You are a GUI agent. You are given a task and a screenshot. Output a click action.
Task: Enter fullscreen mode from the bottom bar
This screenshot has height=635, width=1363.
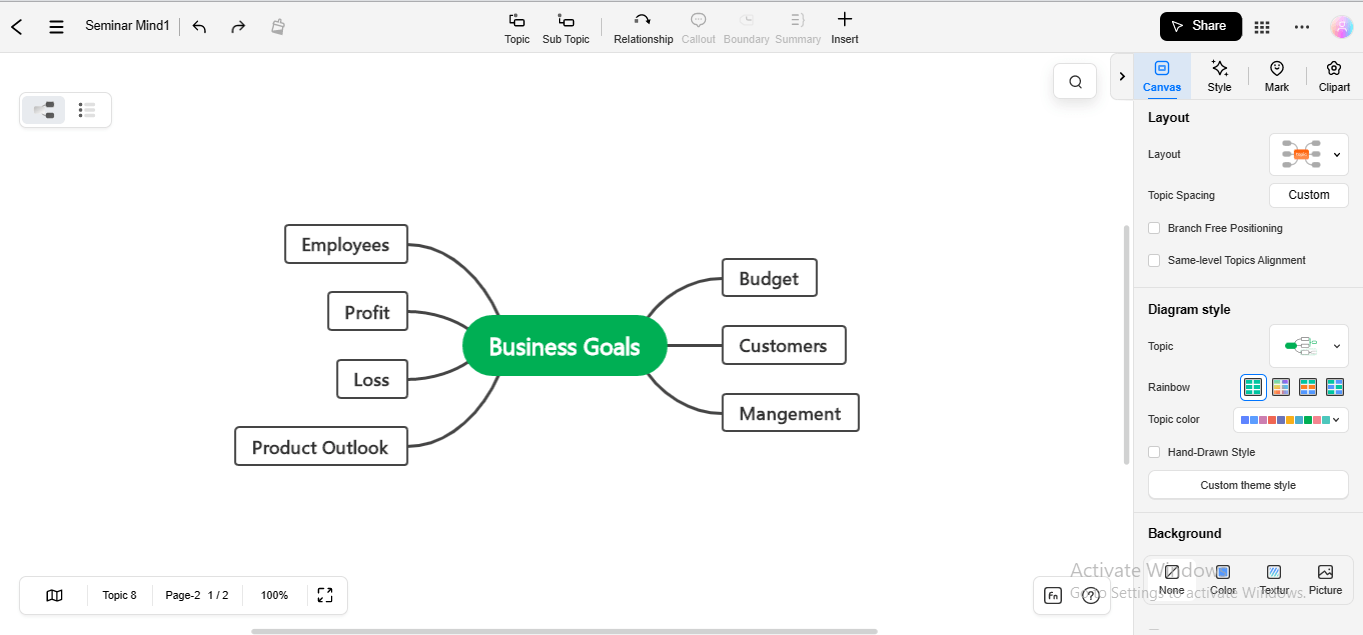click(325, 595)
